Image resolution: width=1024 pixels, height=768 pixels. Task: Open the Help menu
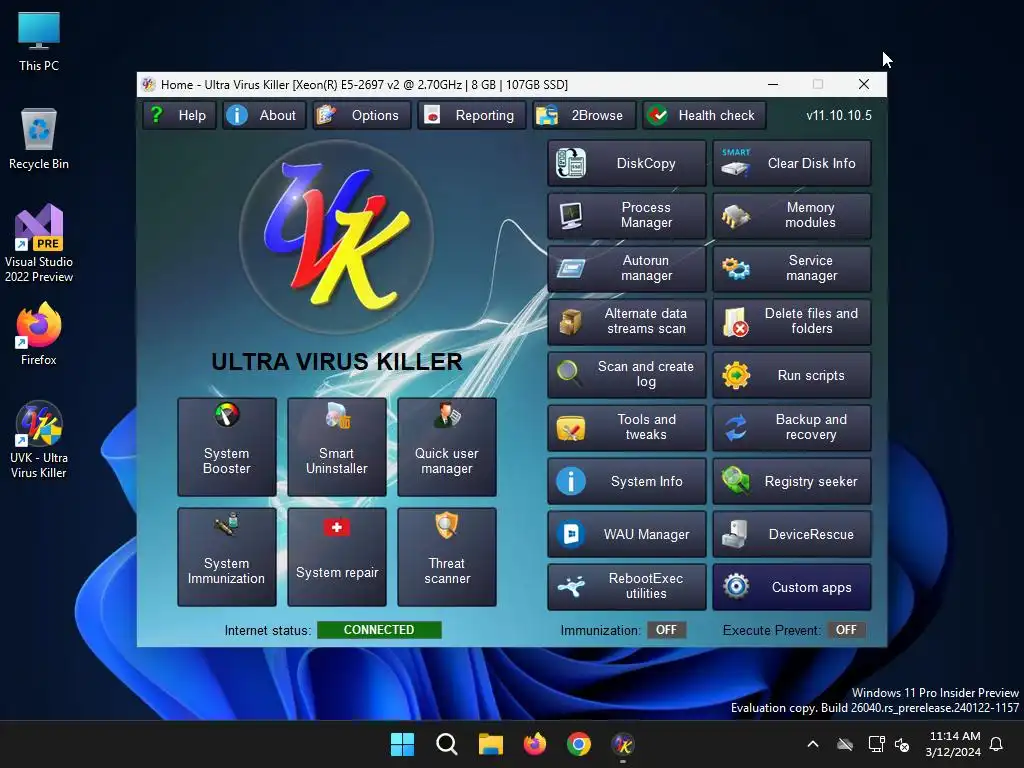(179, 116)
